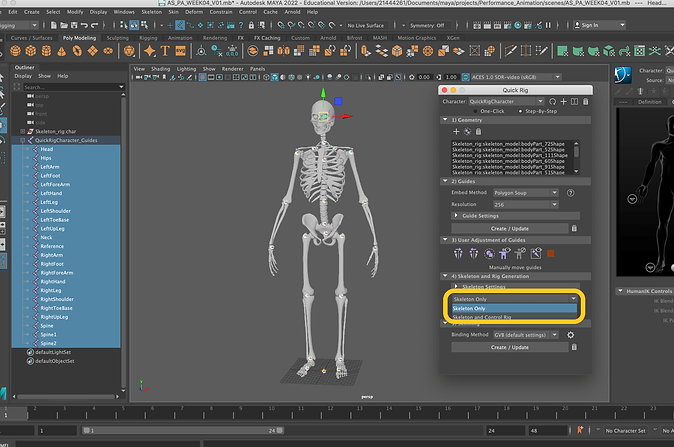Open the Deform menu
Viewport: 674px width, 447px height.
pyautogui.click(x=194, y=12)
